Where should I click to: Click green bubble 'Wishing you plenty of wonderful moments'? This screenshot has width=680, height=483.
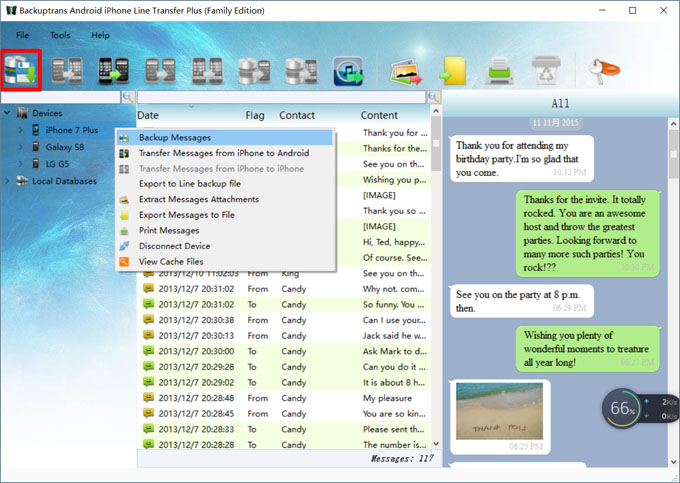point(588,349)
